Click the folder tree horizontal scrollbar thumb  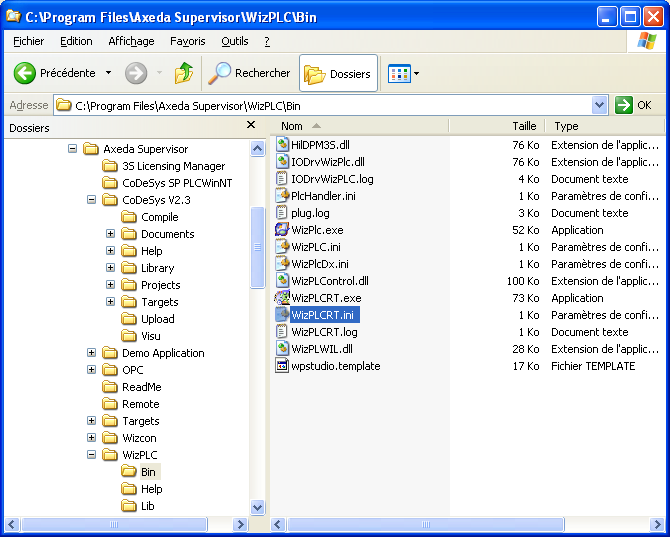pos(114,524)
